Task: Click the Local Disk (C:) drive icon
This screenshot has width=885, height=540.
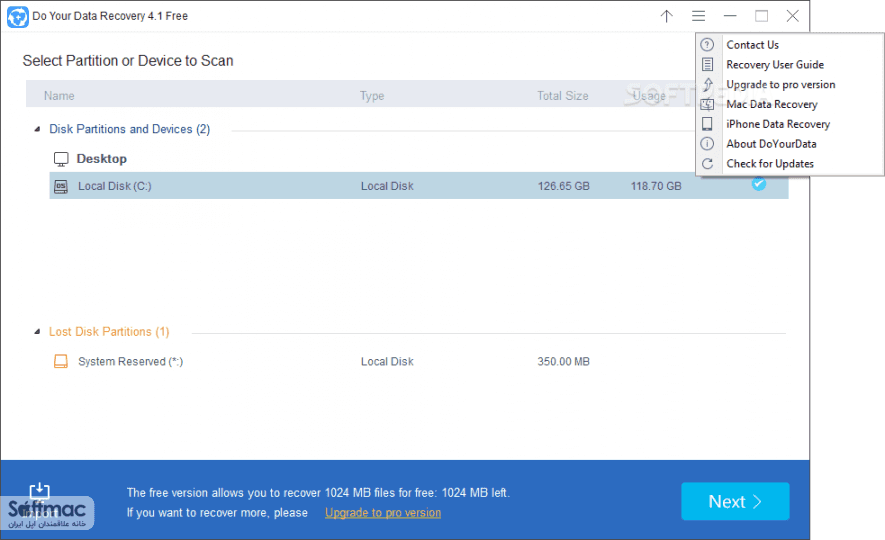Action: click(x=61, y=186)
